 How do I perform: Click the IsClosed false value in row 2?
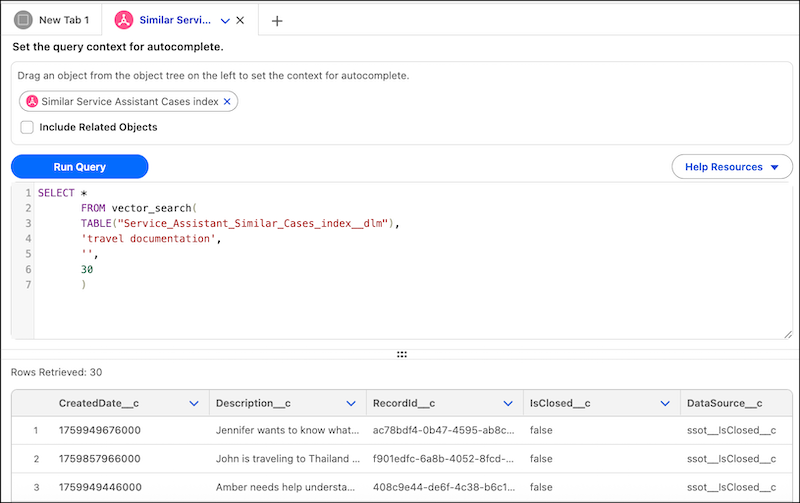(541, 459)
